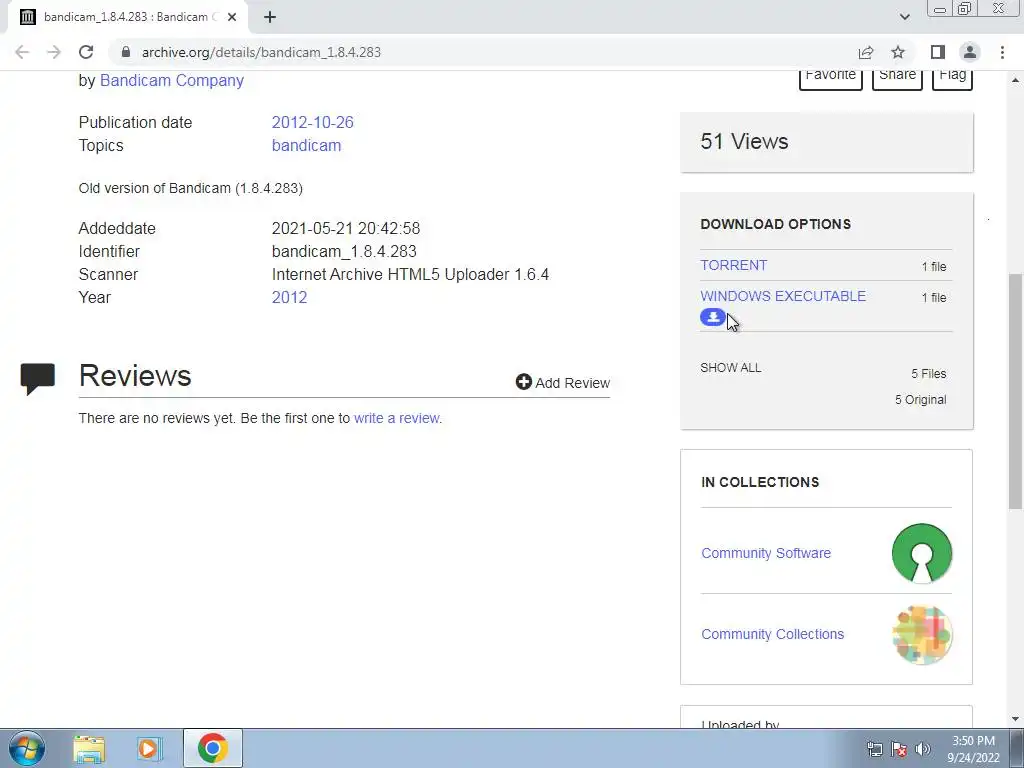Click the scrollbar up arrow
This screenshot has width=1024, height=768.
coord(1016,80)
